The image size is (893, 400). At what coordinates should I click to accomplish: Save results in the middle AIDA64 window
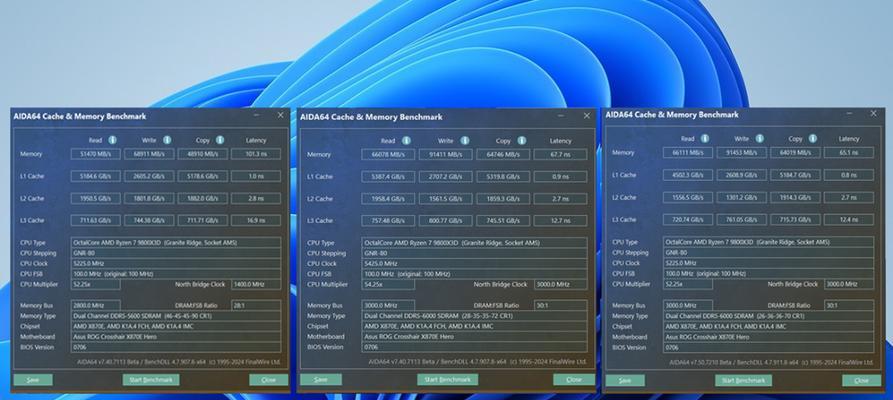pyautogui.click(x=321, y=379)
